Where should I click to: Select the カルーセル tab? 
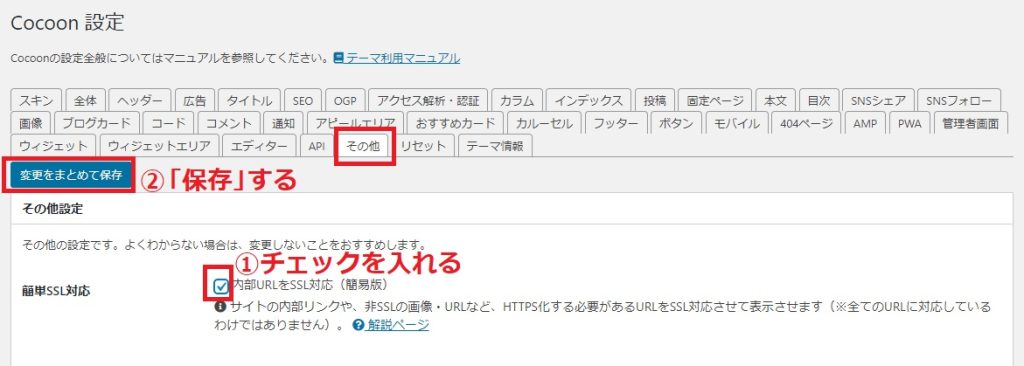544,124
